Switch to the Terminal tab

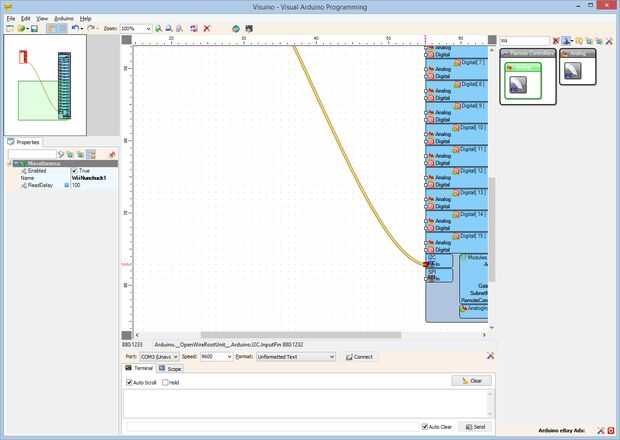[139, 368]
